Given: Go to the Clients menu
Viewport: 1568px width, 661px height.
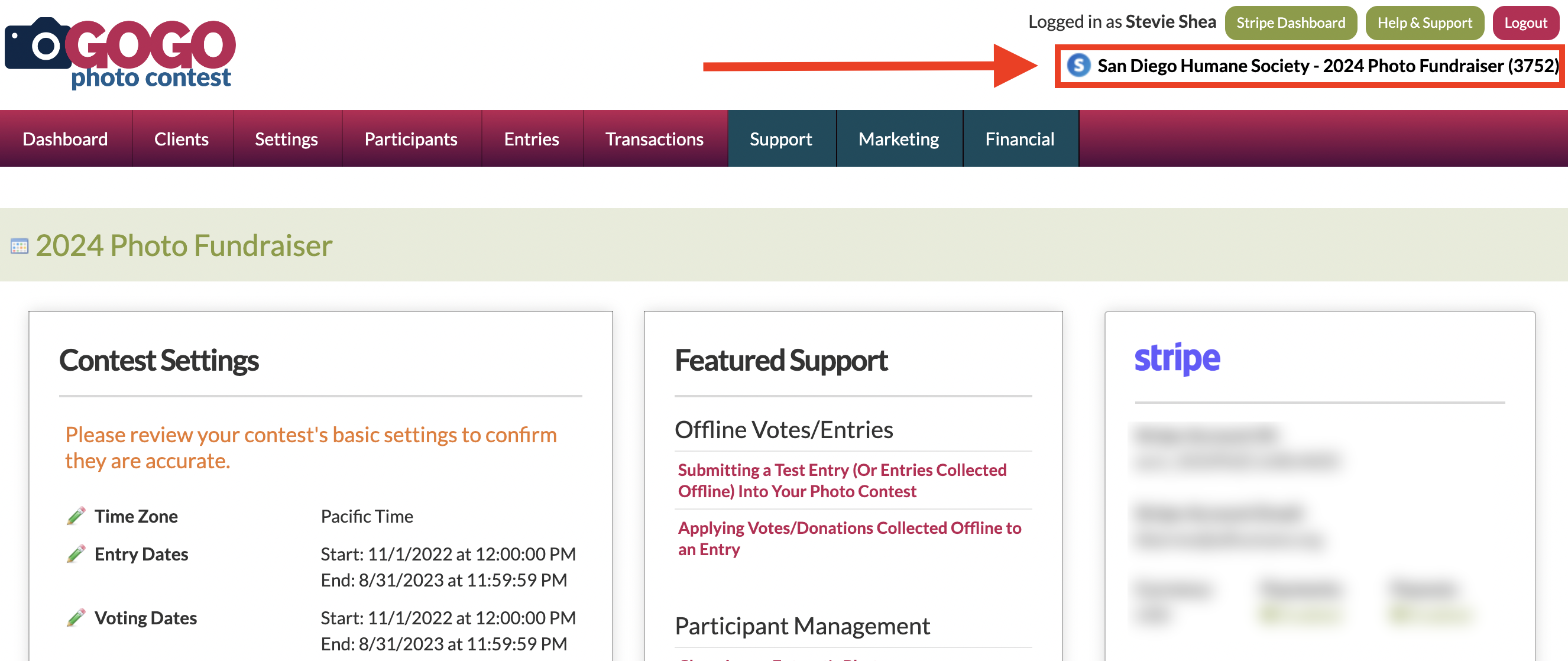Looking at the screenshot, I should coord(182,139).
